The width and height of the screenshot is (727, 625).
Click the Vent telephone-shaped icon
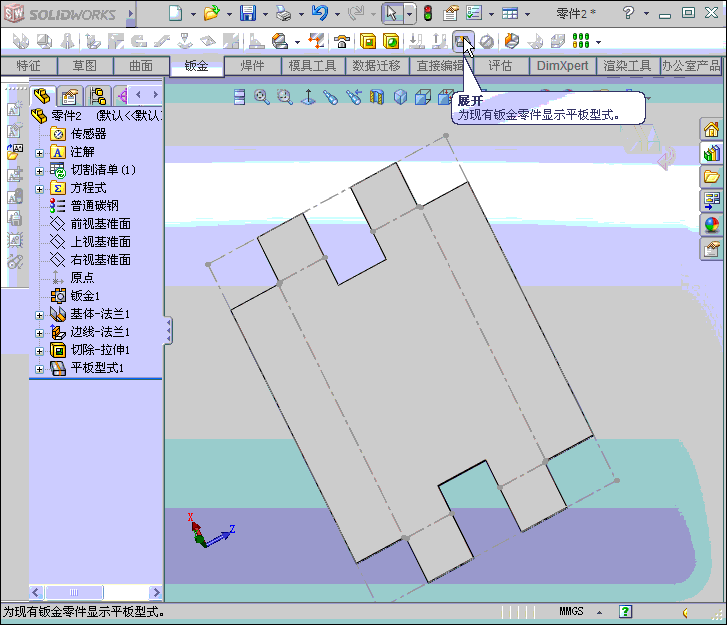coord(342,42)
